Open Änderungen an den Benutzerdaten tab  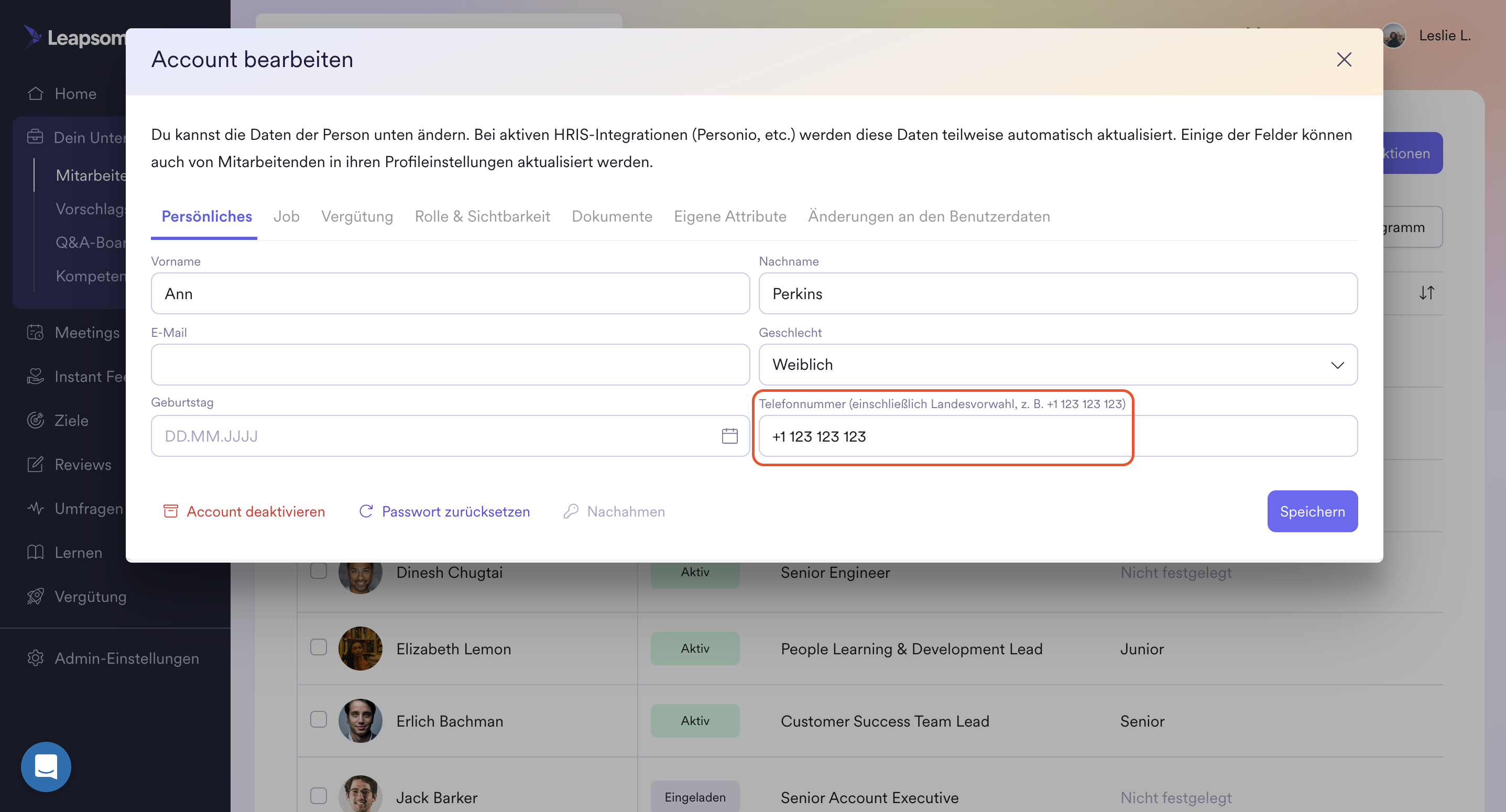point(929,216)
